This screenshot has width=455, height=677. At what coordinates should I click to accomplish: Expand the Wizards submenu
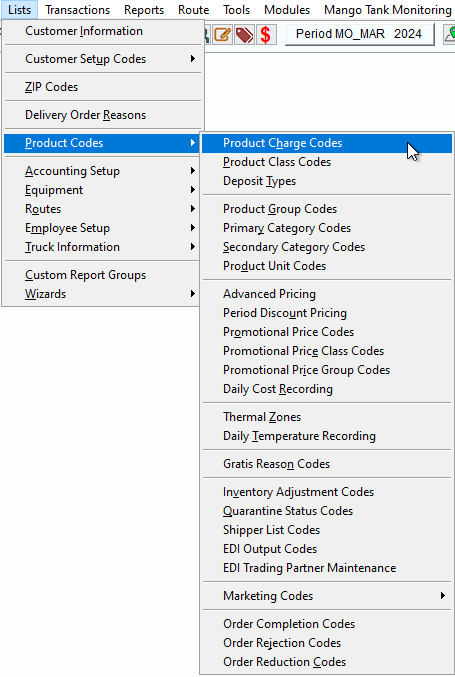[103, 294]
